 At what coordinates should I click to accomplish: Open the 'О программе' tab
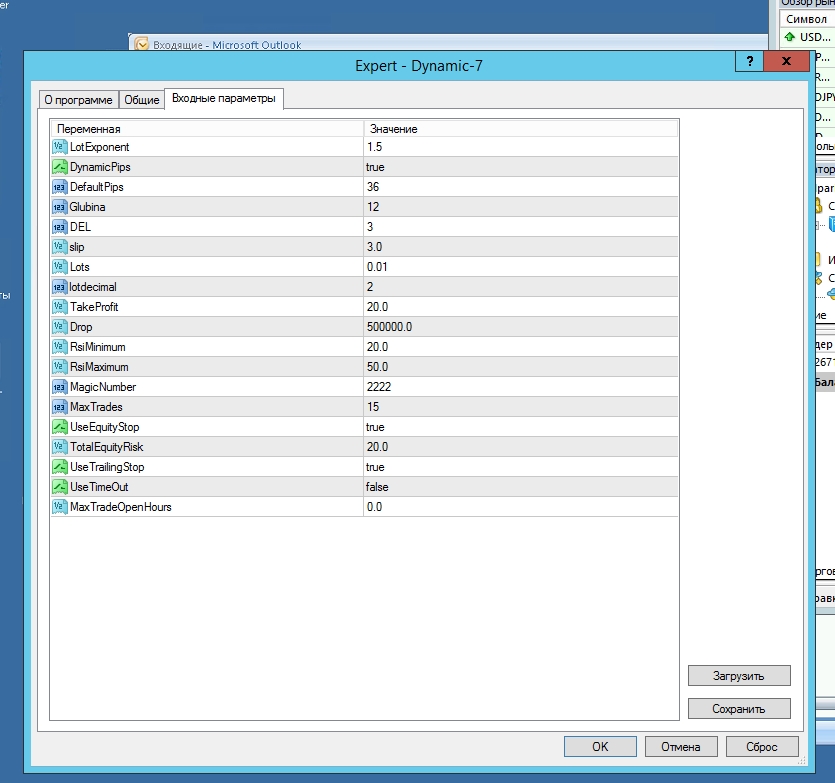click(78, 100)
